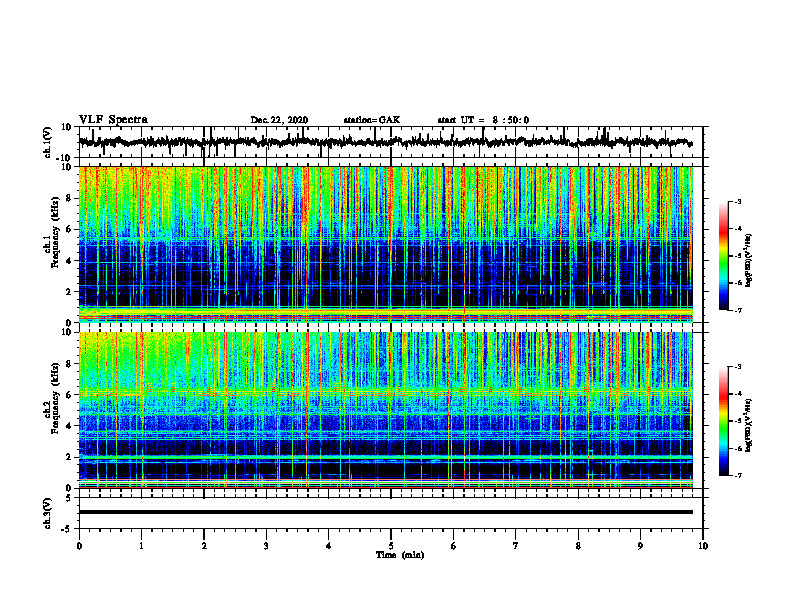792x612 pixels.
Task: Select the date text "Dec. 22, 2020"
Action: click(279, 120)
